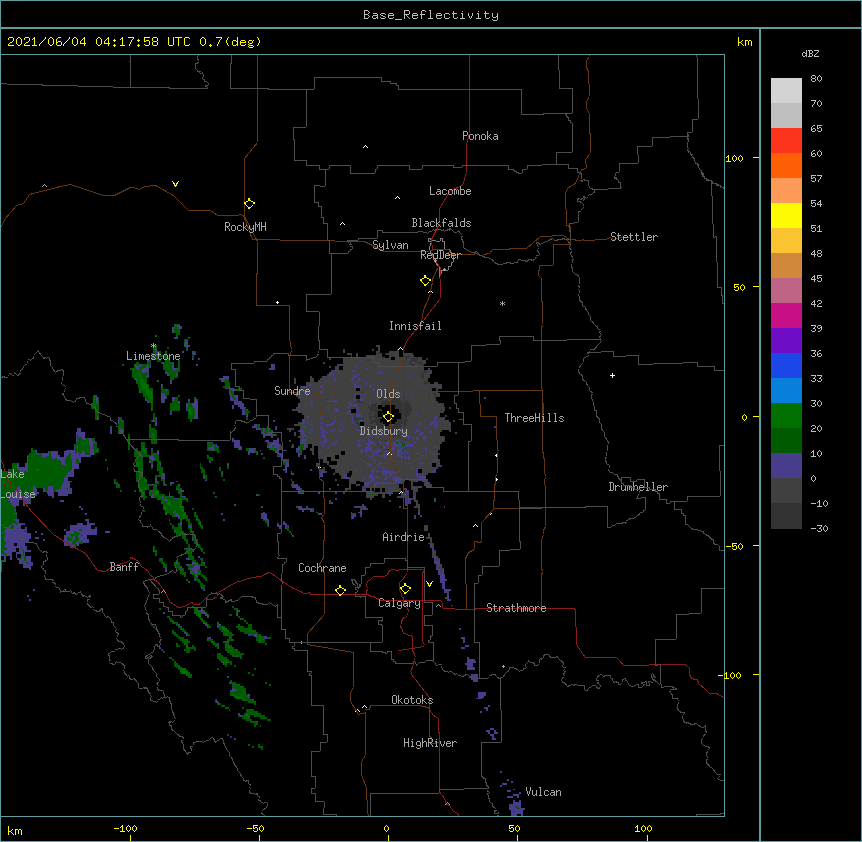Click the -10 dBZ dark gray legend swatch
This screenshot has height=842, width=862.
click(786, 516)
